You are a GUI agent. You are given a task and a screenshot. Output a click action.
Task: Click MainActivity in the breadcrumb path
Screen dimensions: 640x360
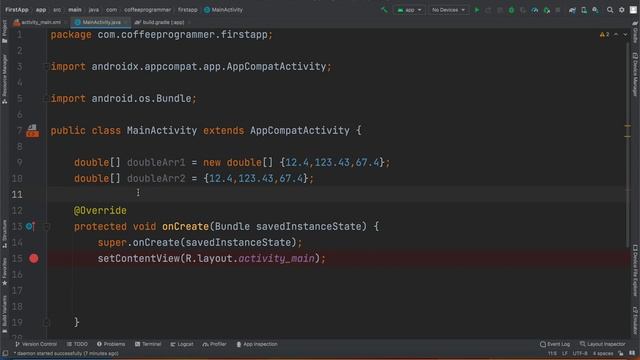(223, 10)
